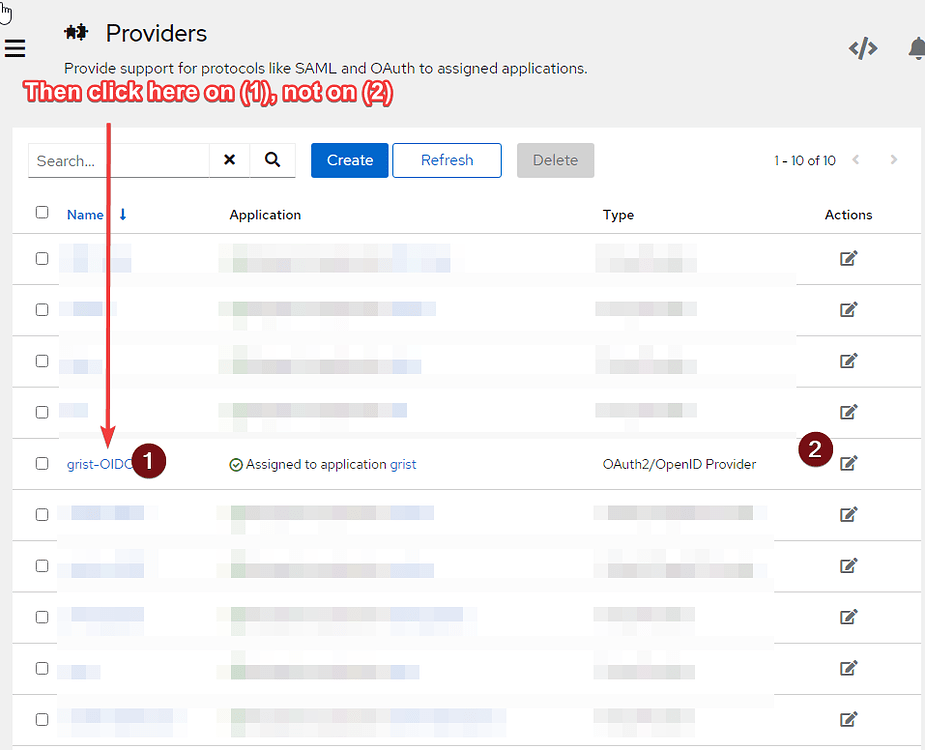The height and width of the screenshot is (750, 925).
Task: Click the Providers puzzle-piece icon
Action: pos(75,32)
